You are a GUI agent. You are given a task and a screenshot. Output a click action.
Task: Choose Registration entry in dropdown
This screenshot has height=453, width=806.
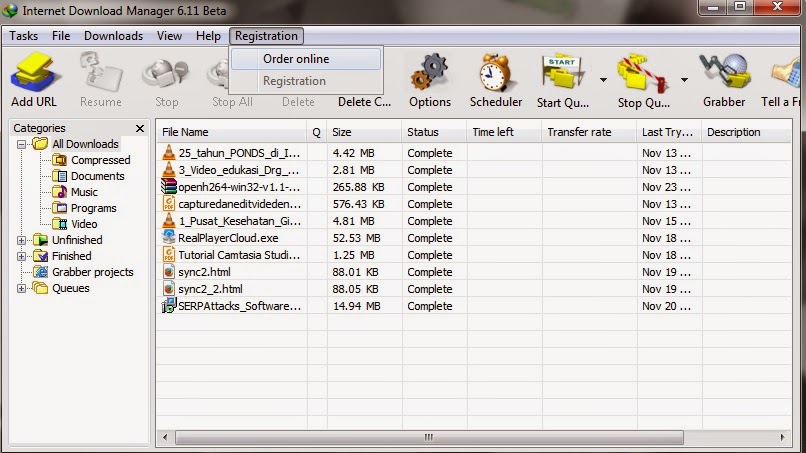coord(306,81)
